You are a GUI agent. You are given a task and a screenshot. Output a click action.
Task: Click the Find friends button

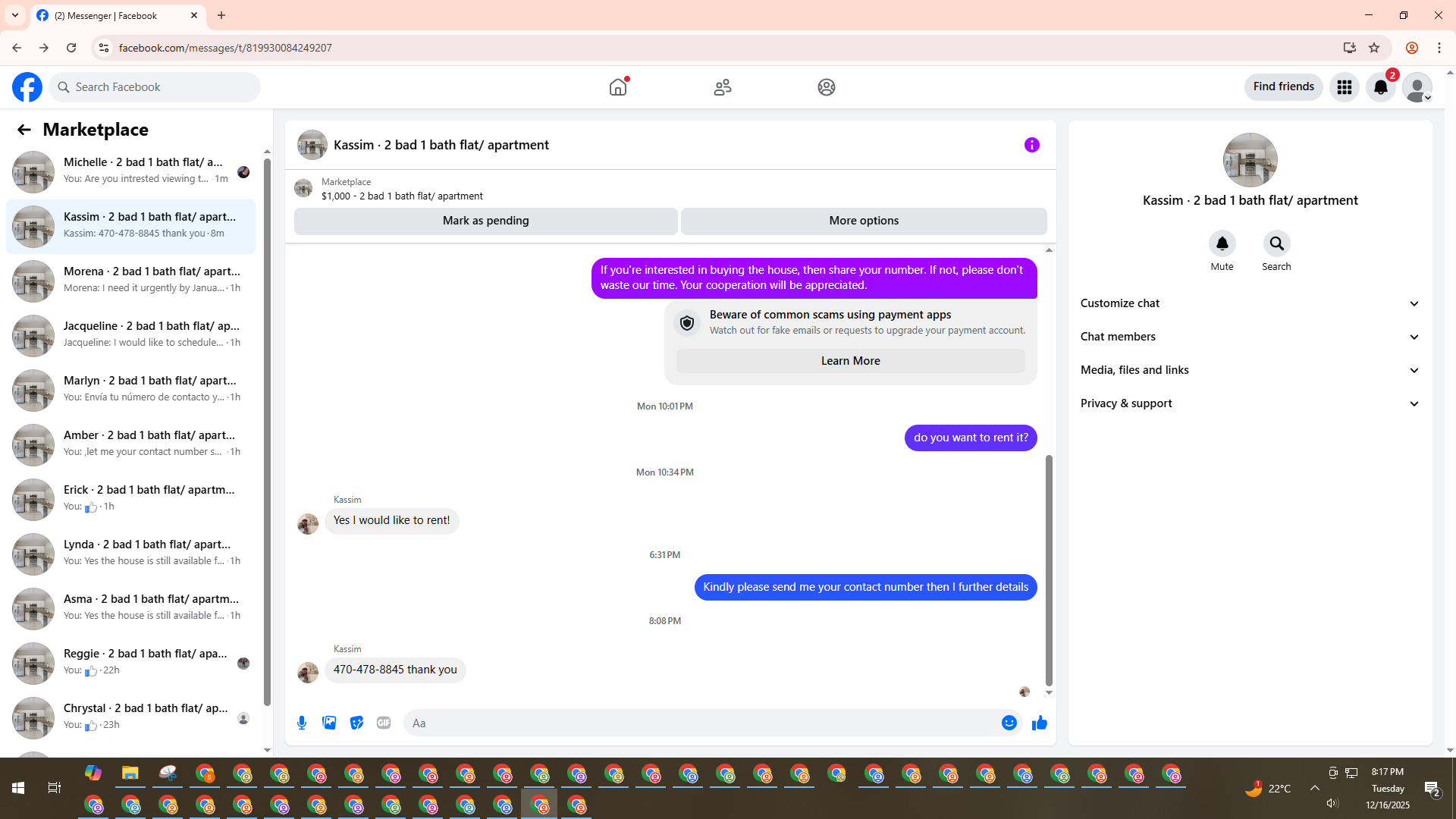(x=1284, y=86)
